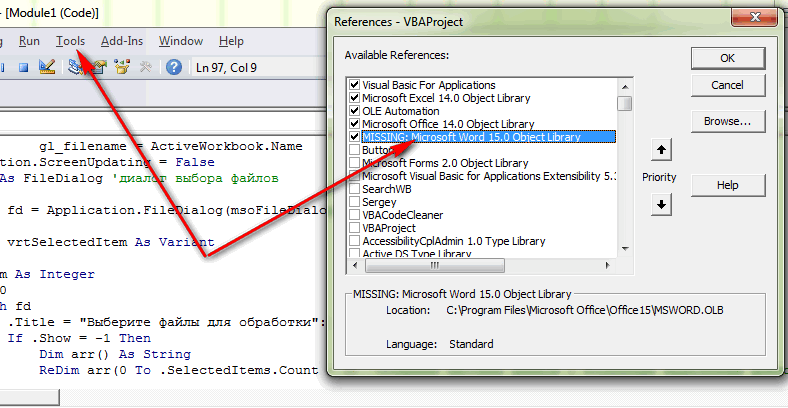Click the Toolbox hammer-and-wrench icon

coord(145,67)
